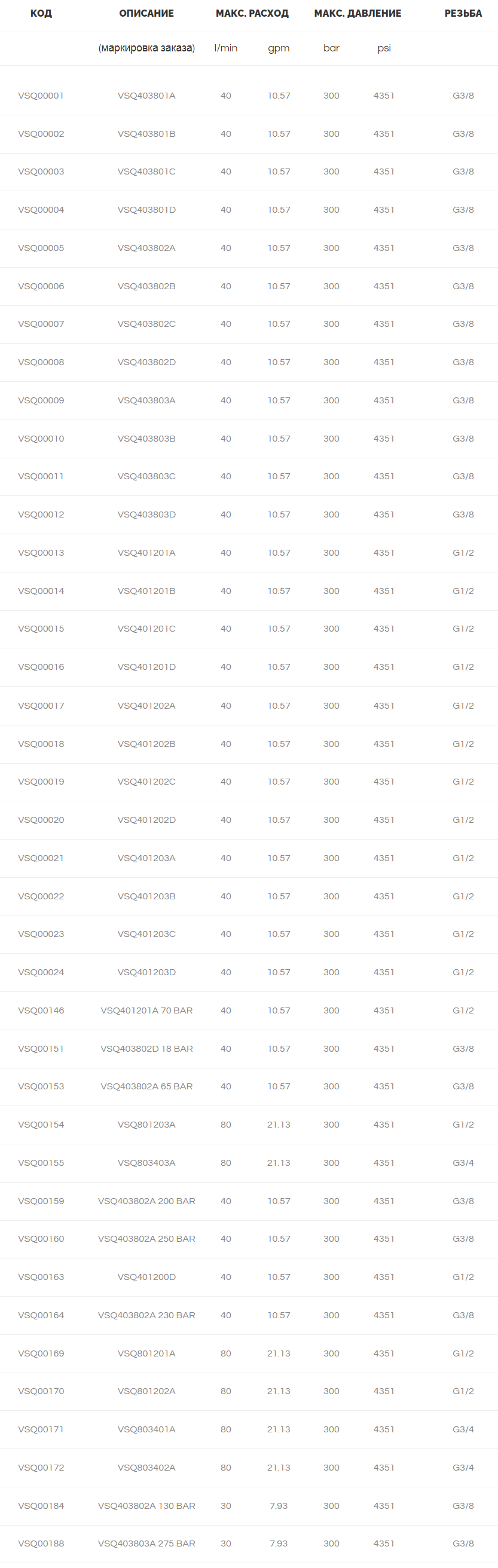Click the l/min sub-header
The height and width of the screenshot is (1568, 498).
pyautogui.click(x=225, y=48)
